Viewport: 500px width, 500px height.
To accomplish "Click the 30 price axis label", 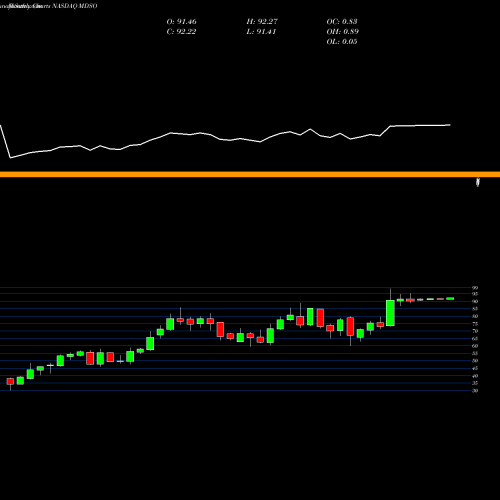I will tap(475, 391).
